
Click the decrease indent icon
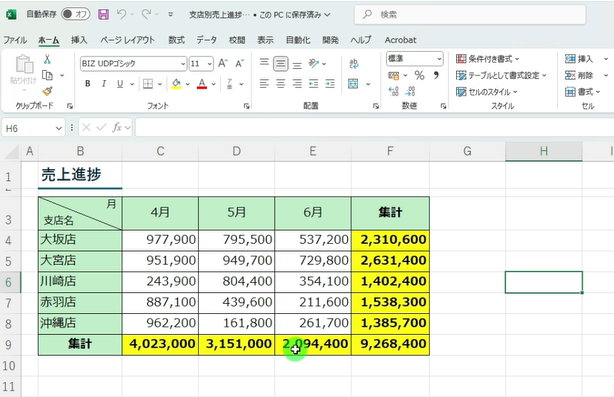coord(314,84)
